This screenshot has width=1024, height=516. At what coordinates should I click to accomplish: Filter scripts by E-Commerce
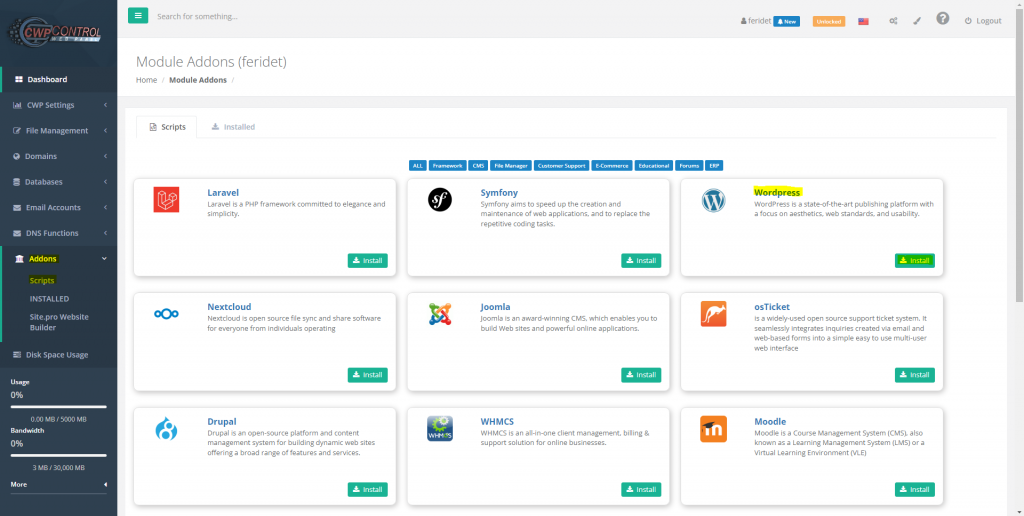pos(612,166)
